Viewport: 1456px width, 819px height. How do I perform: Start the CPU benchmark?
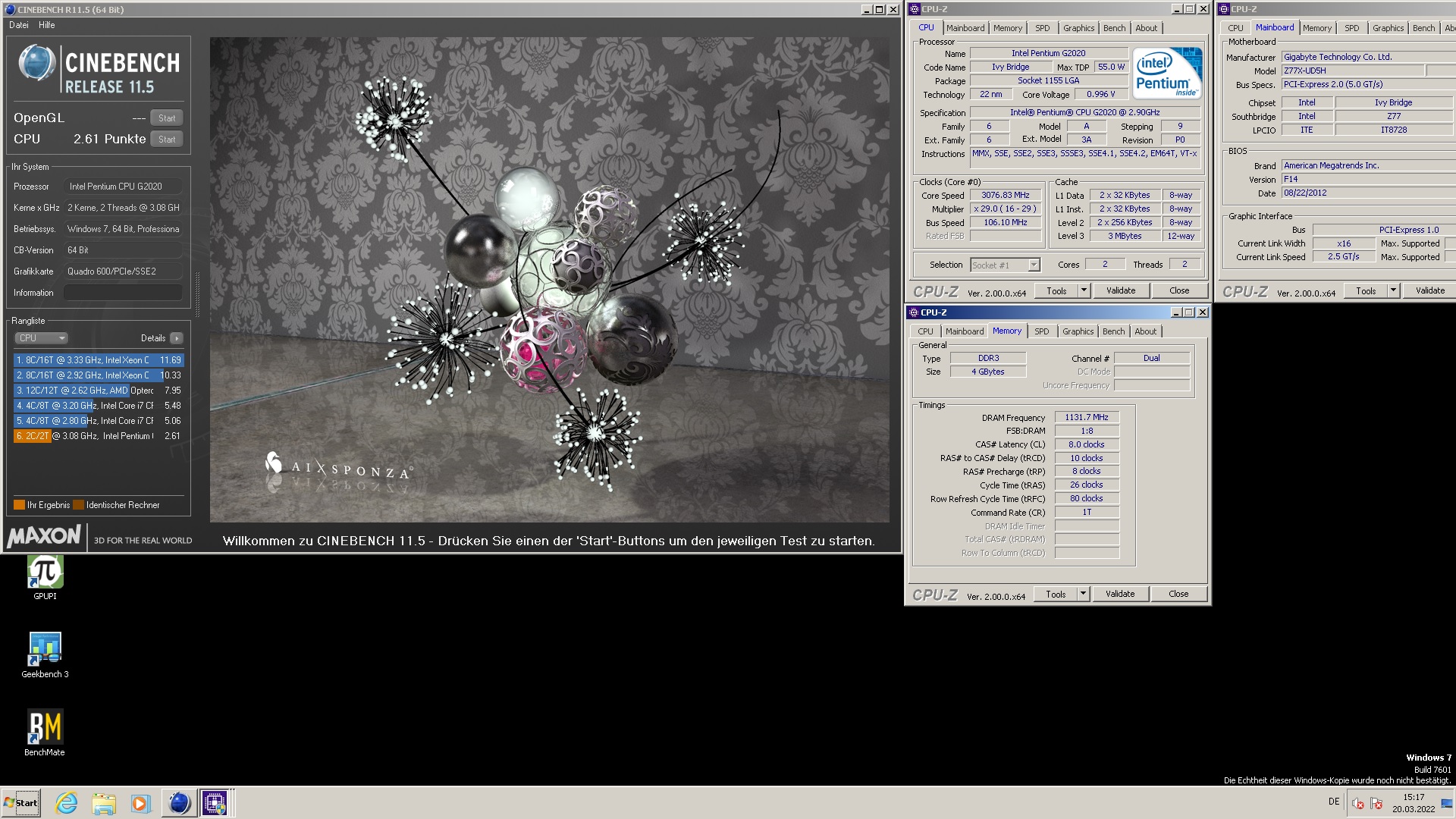coord(167,140)
